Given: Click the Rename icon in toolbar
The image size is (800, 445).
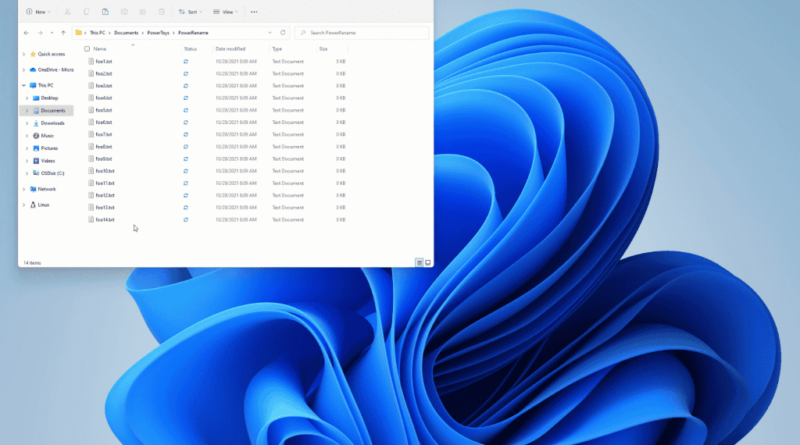Looking at the screenshot, I should click(x=124, y=12).
